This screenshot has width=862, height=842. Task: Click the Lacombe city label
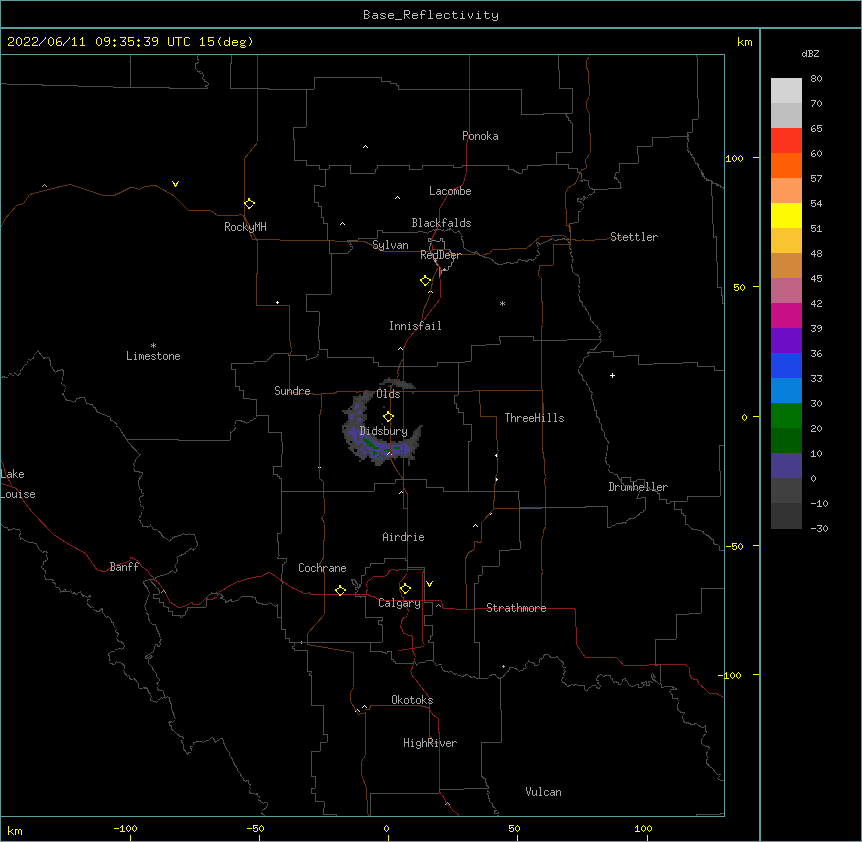(x=450, y=191)
